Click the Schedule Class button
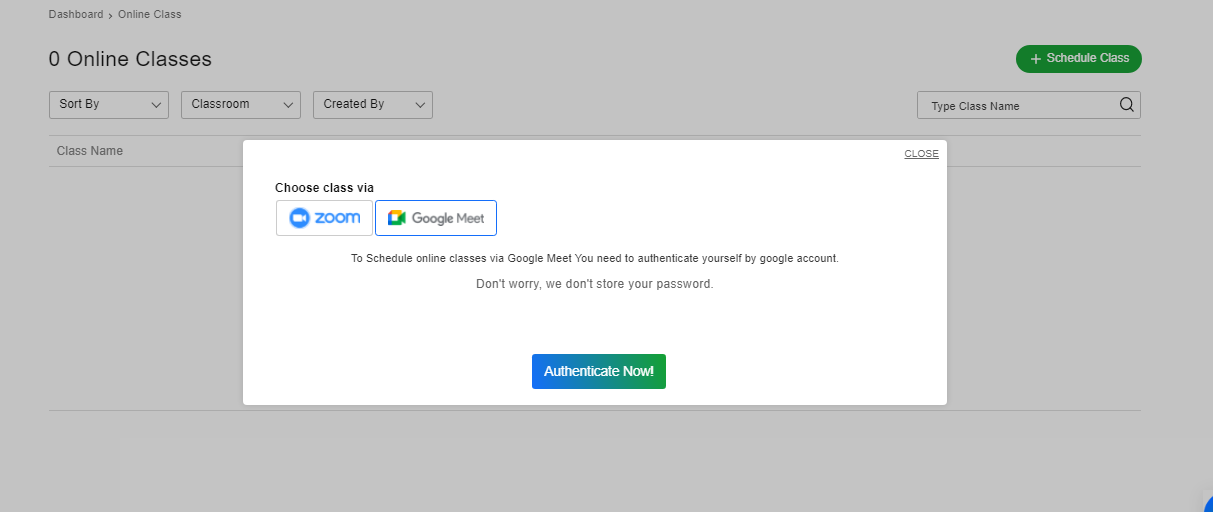This screenshot has height=512, width=1213. pos(1079,59)
